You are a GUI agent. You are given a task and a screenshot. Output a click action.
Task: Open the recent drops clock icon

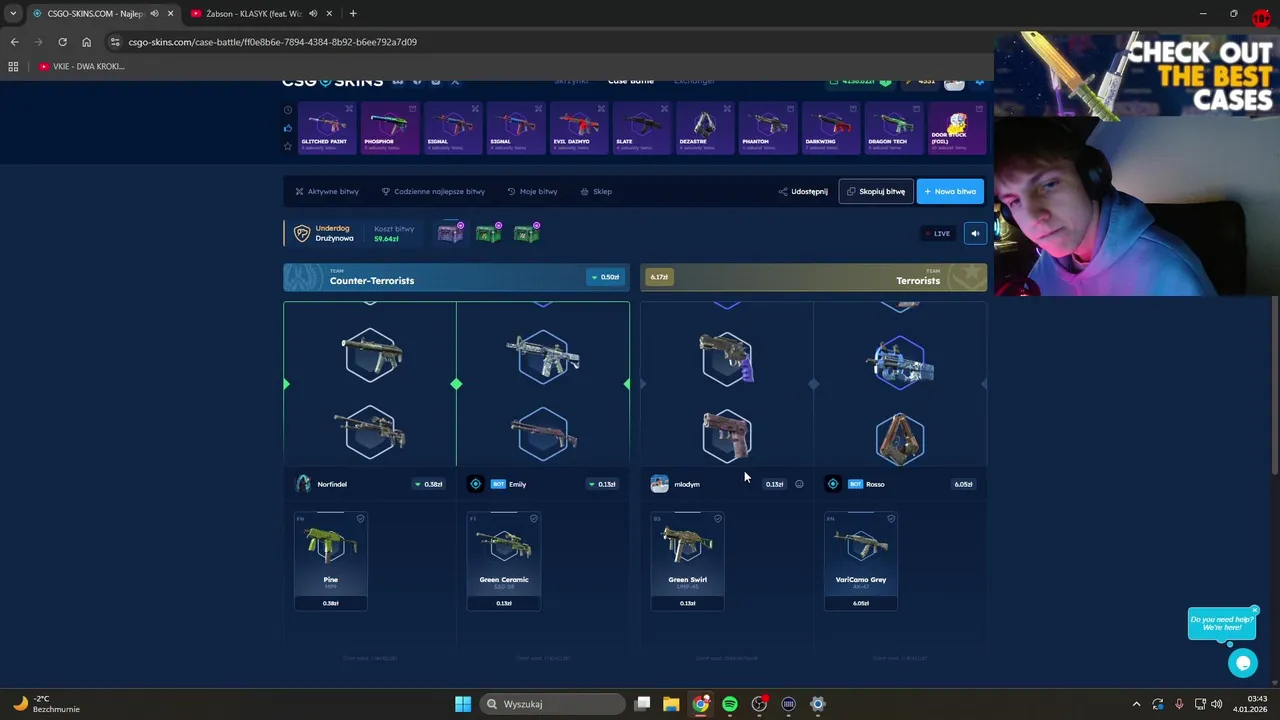pos(288,110)
